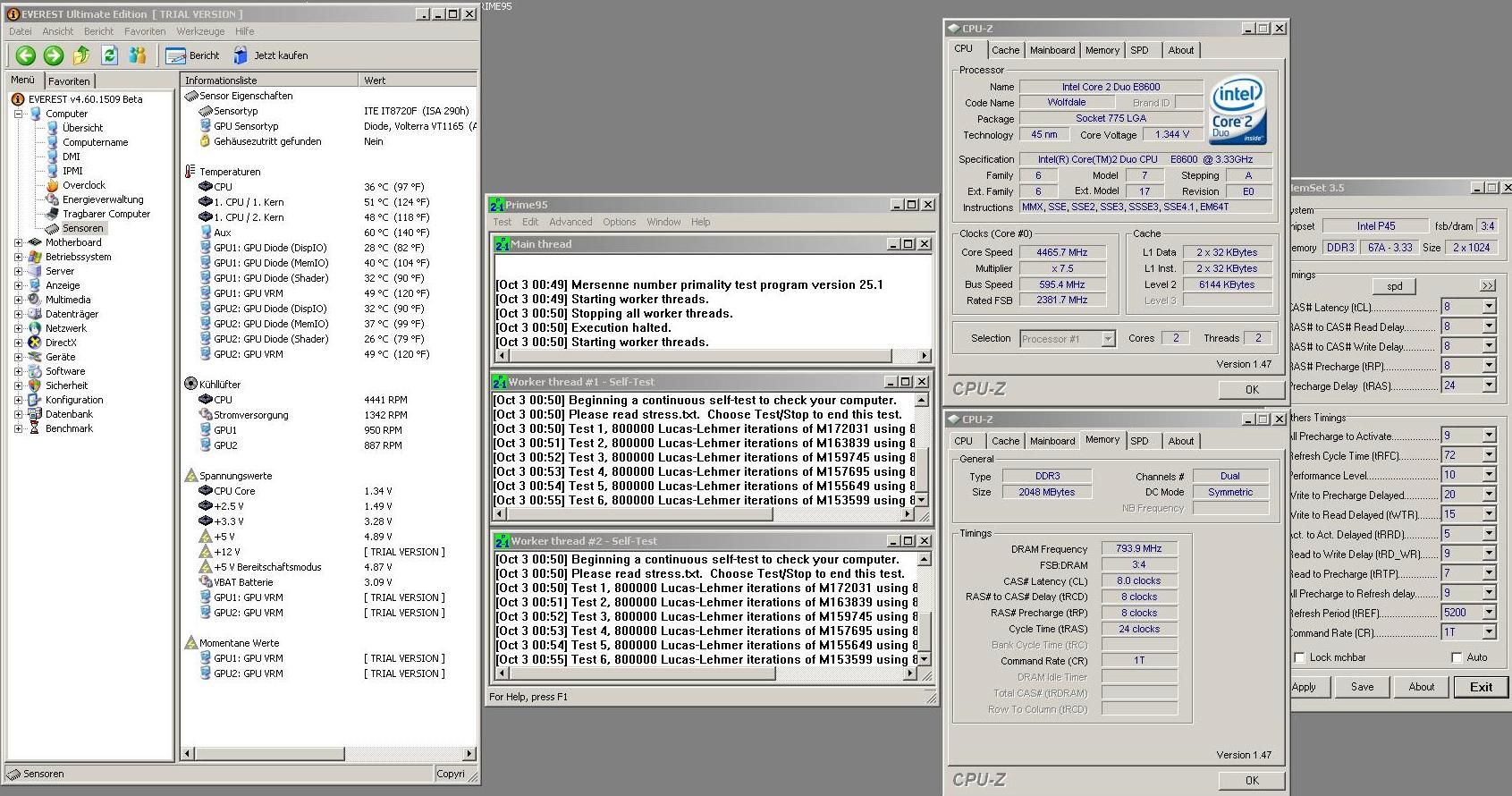This screenshot has width=1512, height=796.
Task: Click the Netzwerk icon in EVEREST tree
Action: pyautogui.click(x=35, y=328)
